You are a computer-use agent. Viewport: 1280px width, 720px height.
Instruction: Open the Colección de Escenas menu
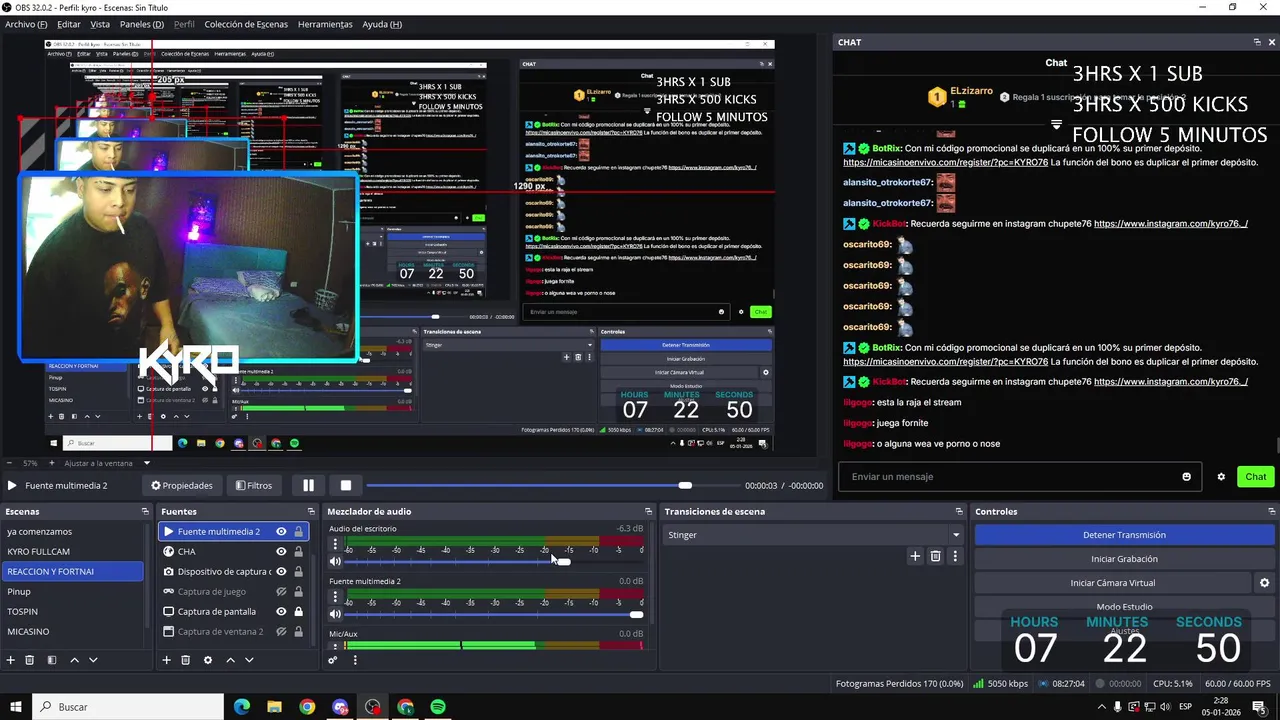[x=246, y=24]
